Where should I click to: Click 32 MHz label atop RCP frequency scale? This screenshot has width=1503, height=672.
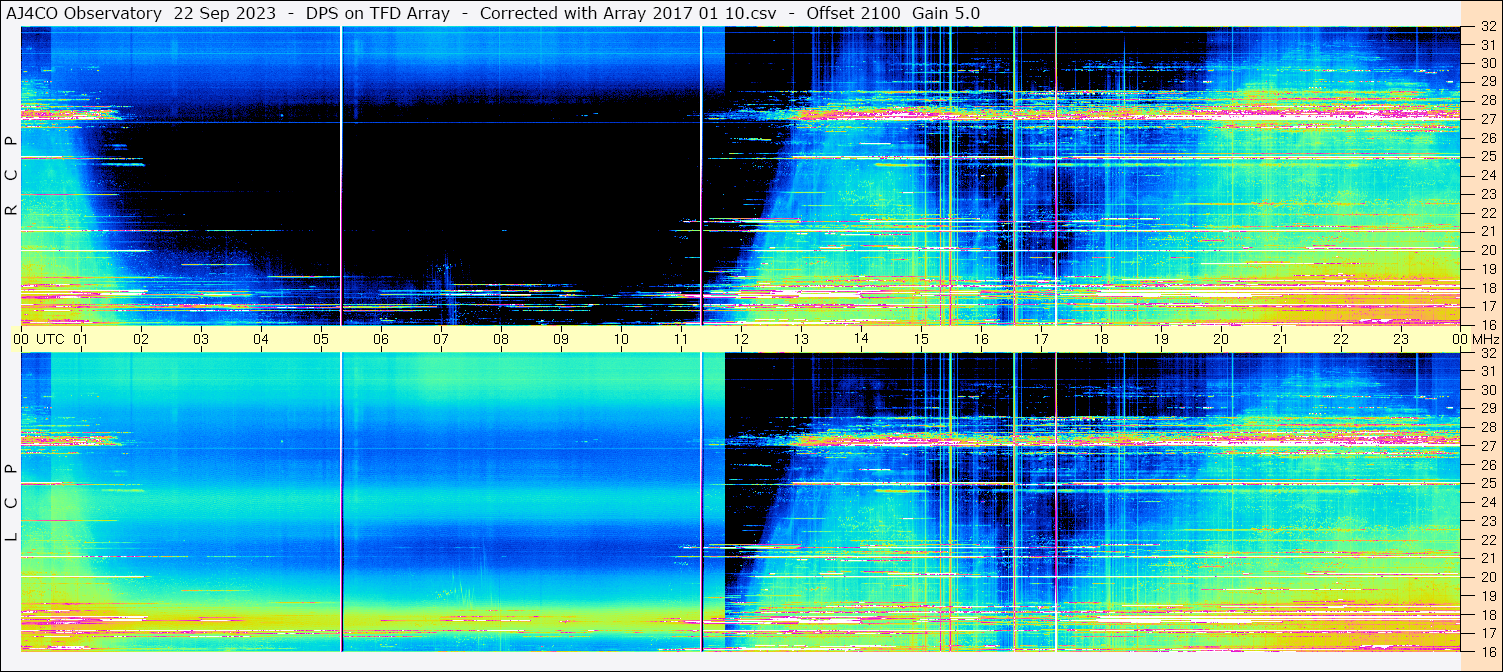click(1488, 27)
